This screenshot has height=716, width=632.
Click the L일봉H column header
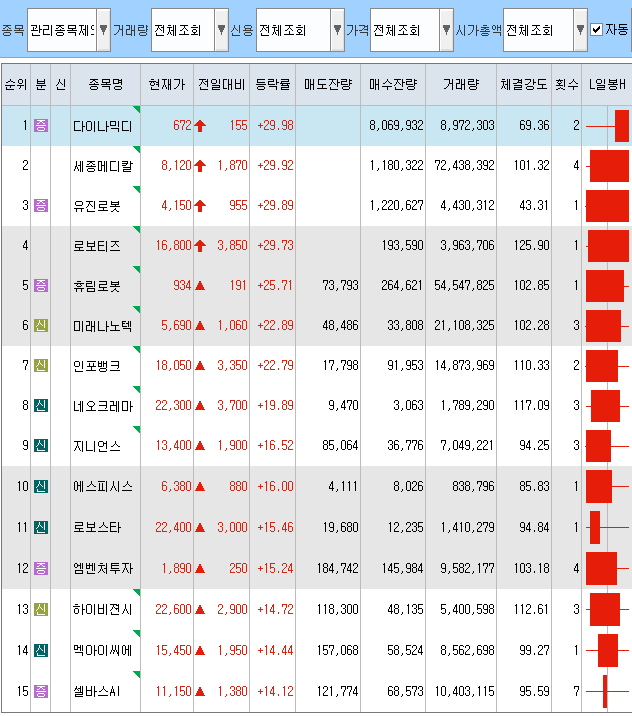(x=607, y=84)
